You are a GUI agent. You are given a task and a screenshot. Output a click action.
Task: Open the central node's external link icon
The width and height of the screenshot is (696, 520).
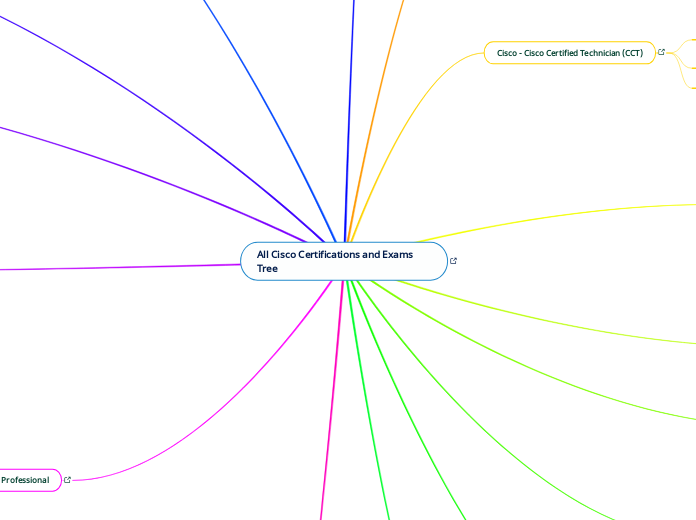[453, 261]
